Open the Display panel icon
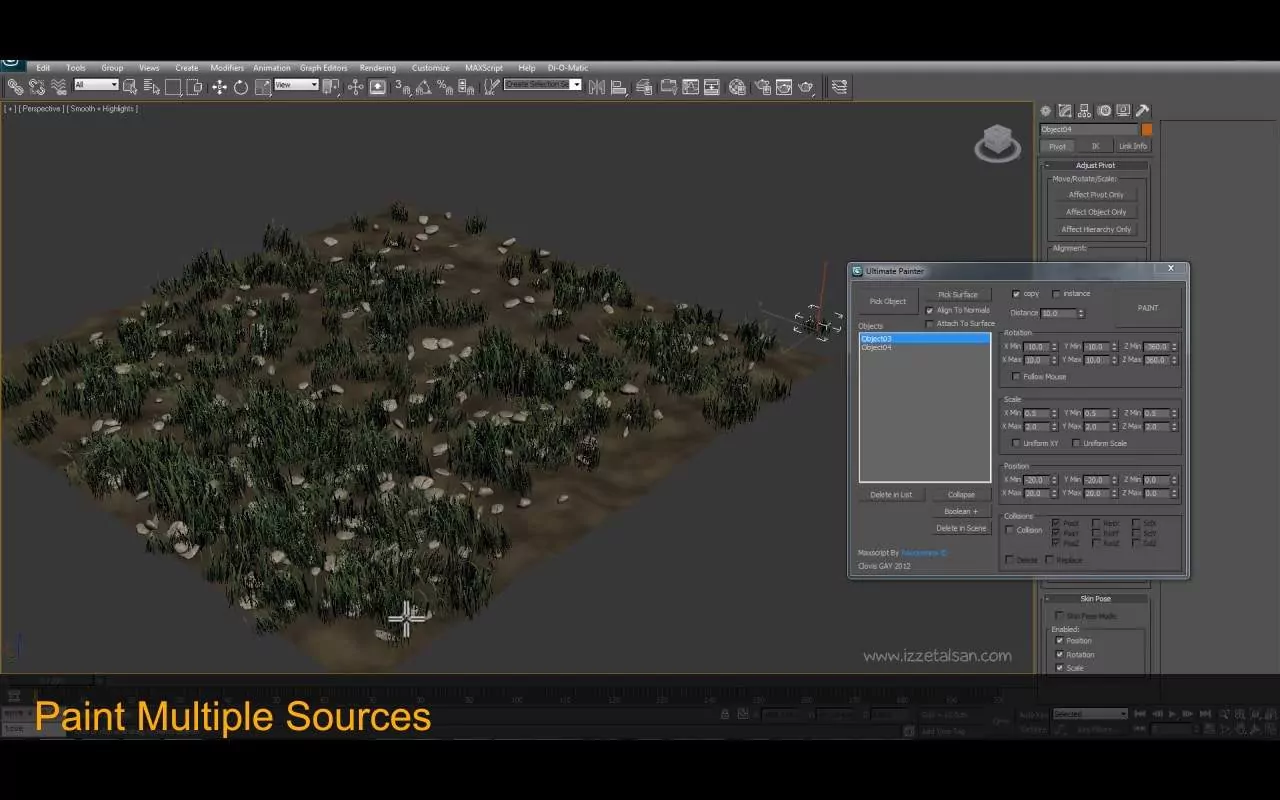The height and width of the screenshot is (800, 1280). tap(1123, 111)
